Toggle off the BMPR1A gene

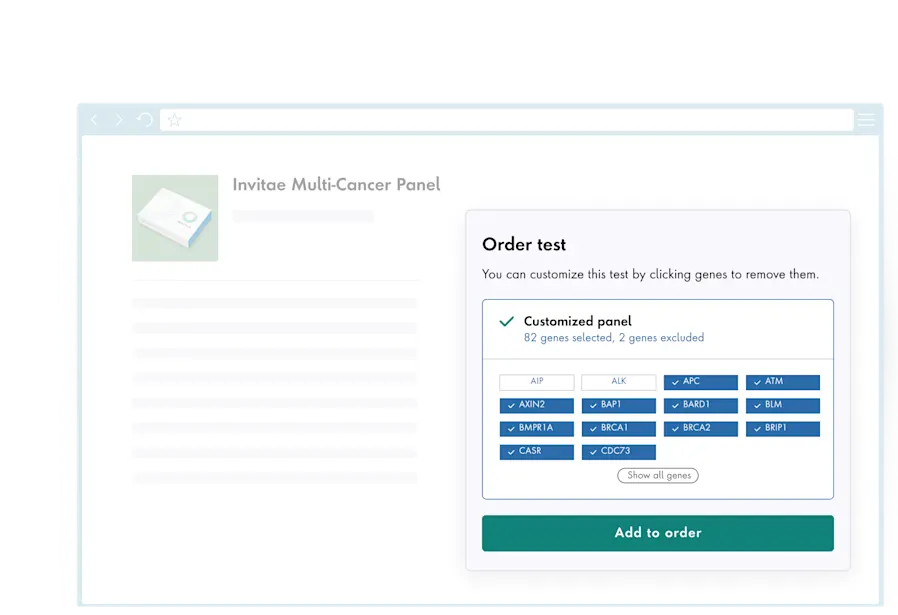tap(537, 429)
